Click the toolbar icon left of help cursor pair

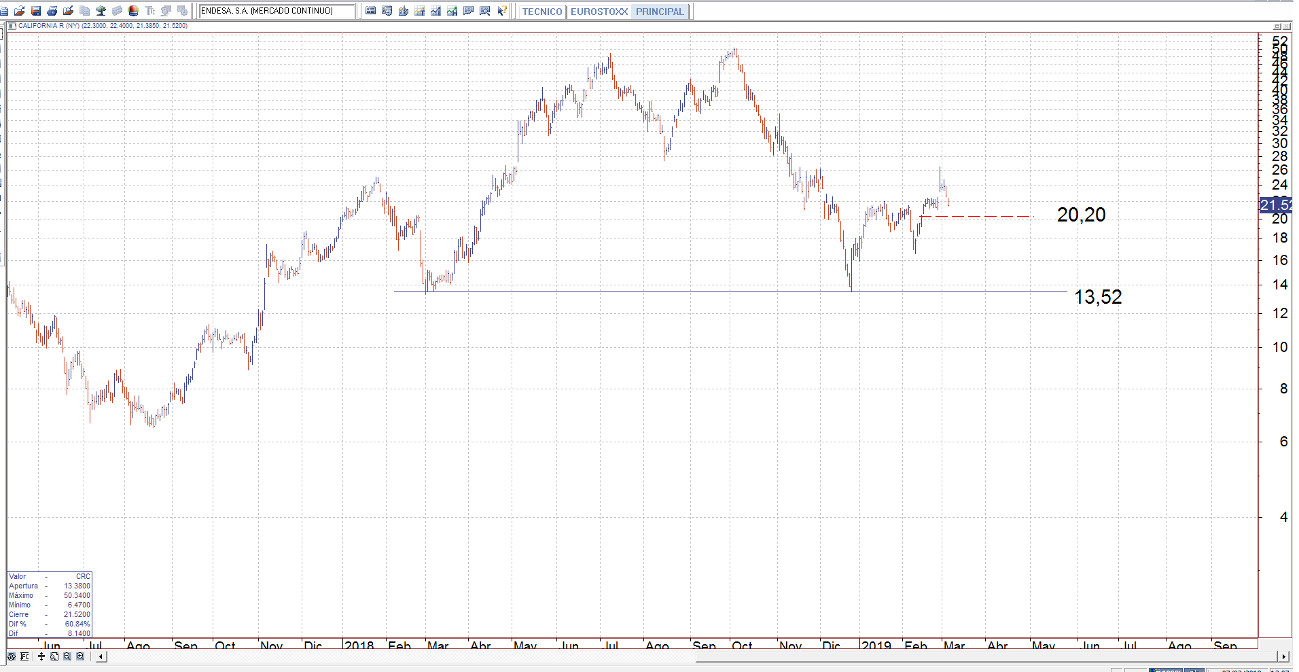tap(468, 11)
